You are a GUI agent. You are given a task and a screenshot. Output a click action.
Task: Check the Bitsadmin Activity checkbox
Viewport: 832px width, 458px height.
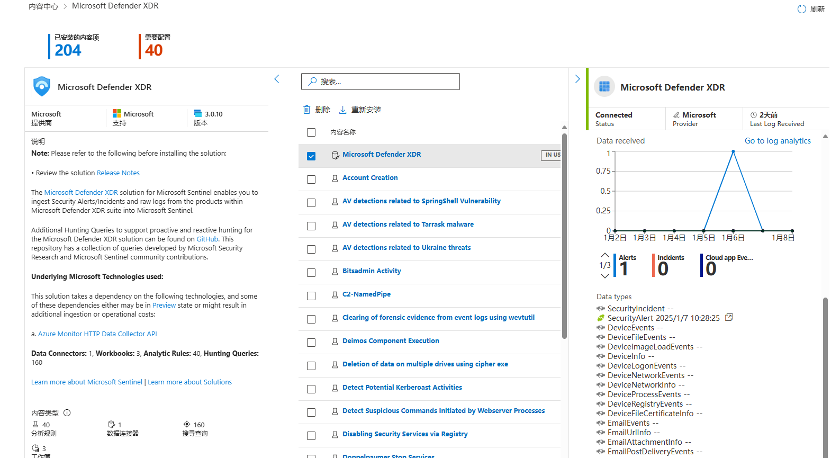311,273
